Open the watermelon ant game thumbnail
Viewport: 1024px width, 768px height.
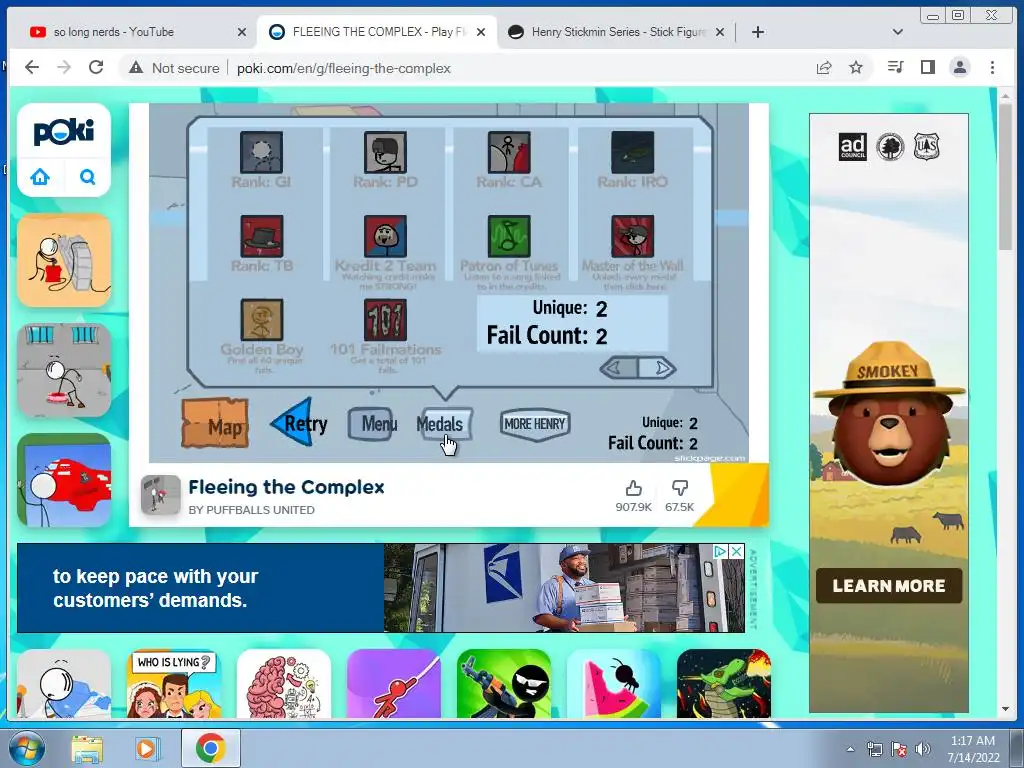click(614, 683)
